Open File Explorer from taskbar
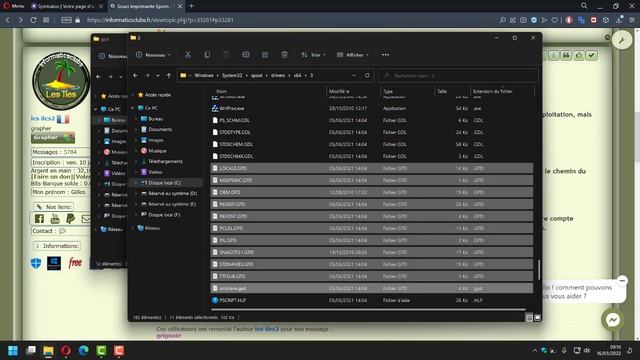This screenshot has width=640, height=360. [48, 351]
